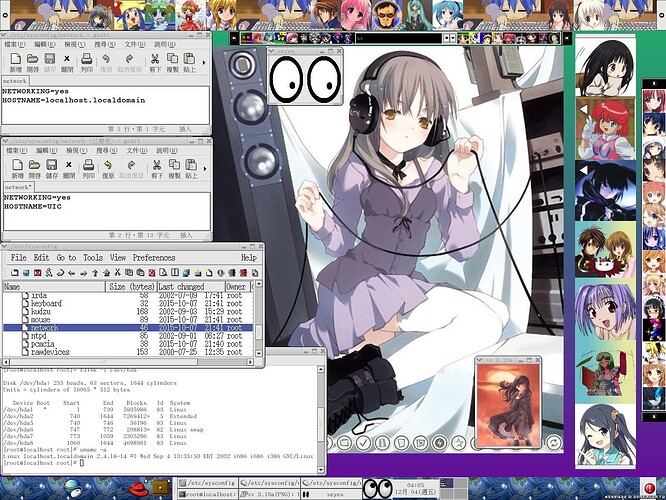Click Print (列印) in gedit window with HOSTNAME=UIC
Screen dimensions: 666x500
(88, 169)
